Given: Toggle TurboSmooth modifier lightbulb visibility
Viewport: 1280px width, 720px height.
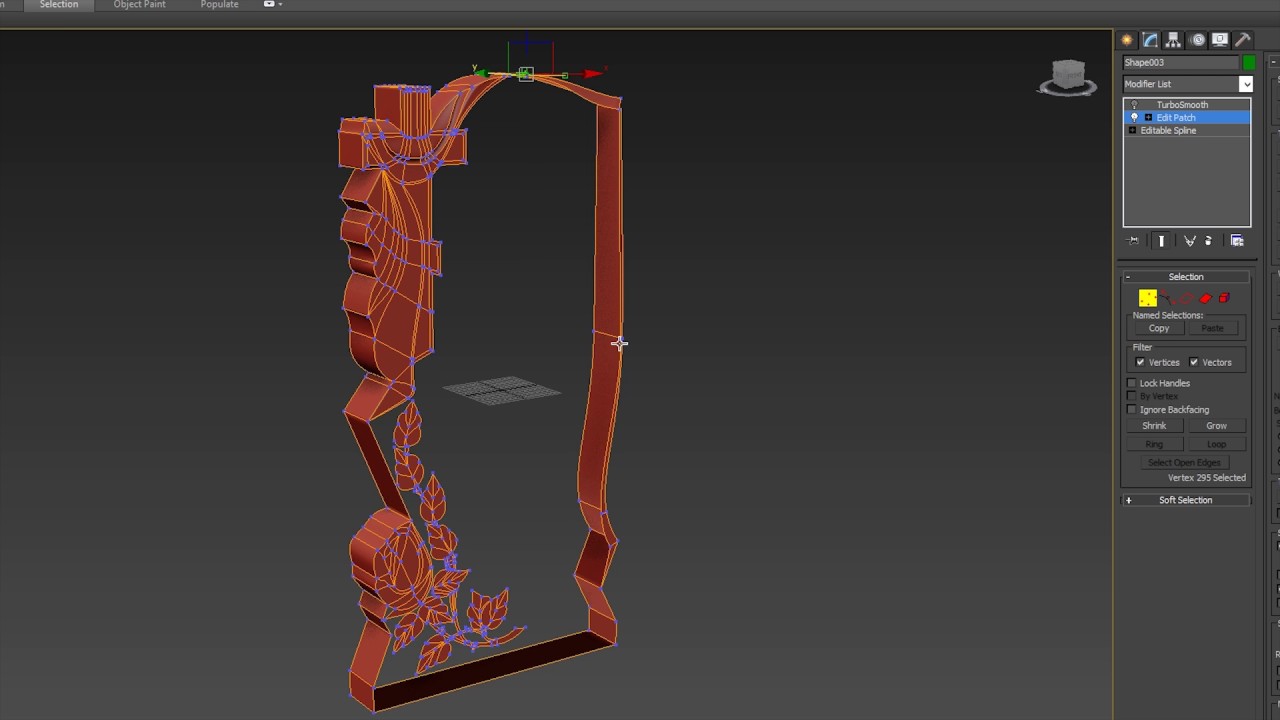Looking at the screenshot, I should coord(1133,105).
